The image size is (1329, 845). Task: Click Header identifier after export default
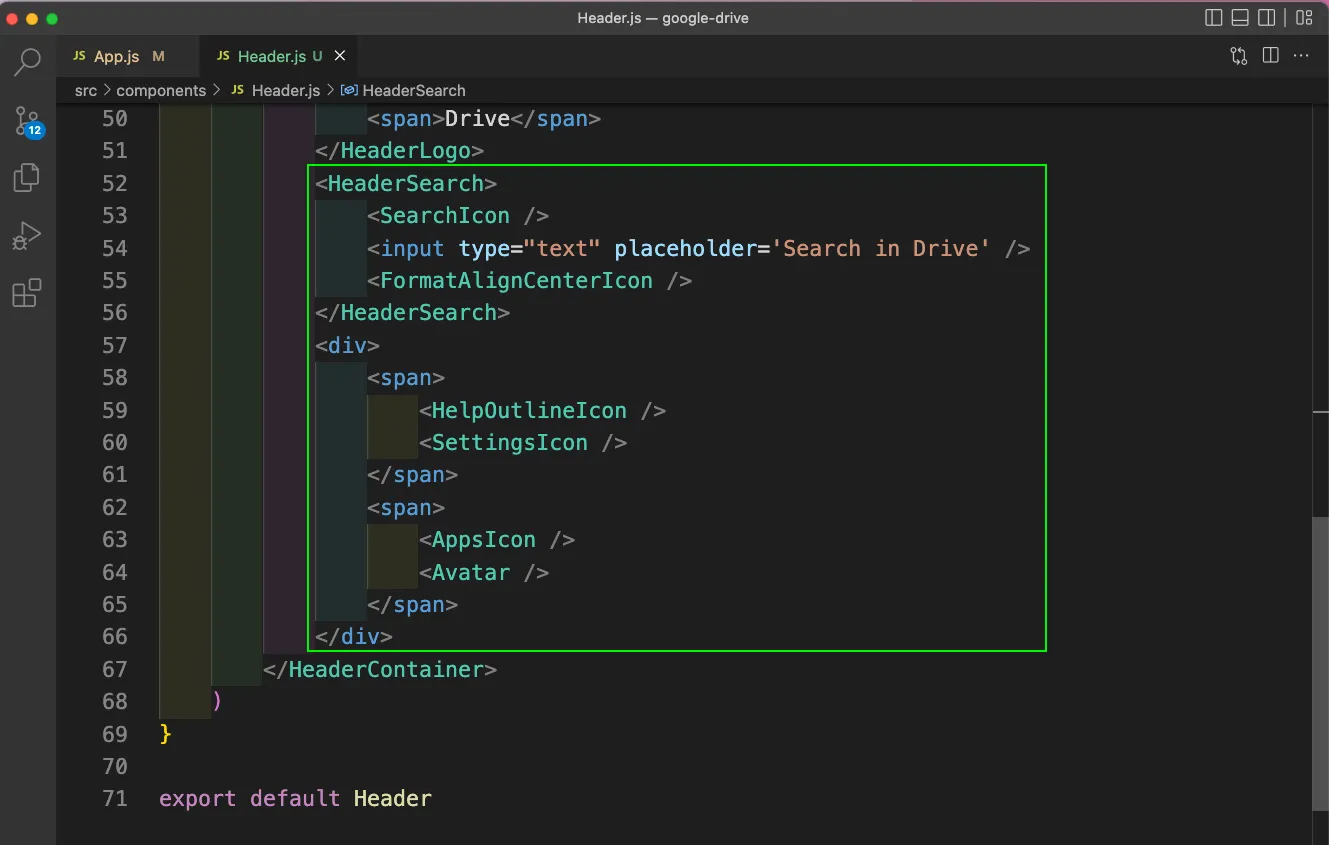tap(393, 798)
